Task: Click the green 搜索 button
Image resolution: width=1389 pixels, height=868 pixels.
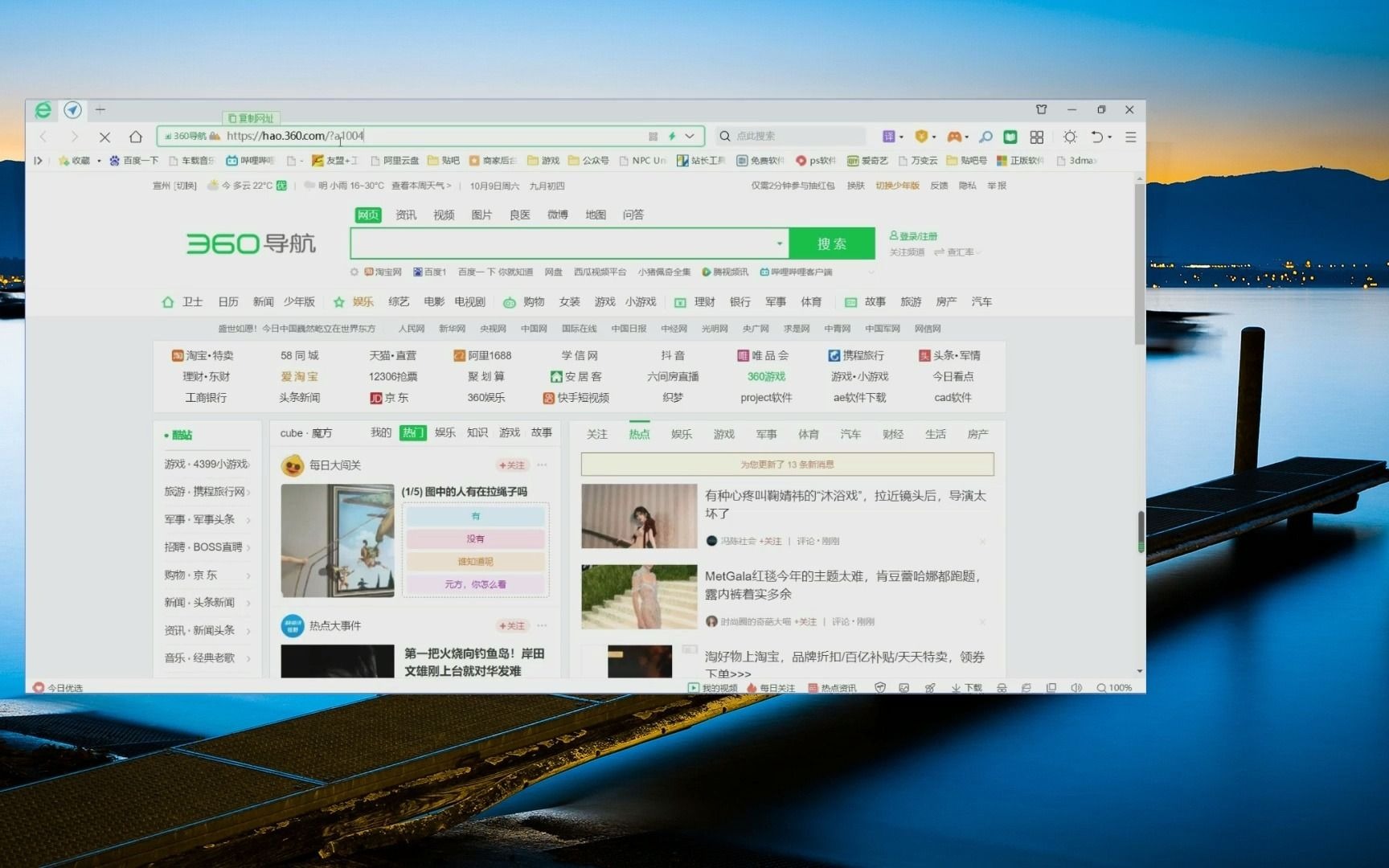Action: pos(832,244)
